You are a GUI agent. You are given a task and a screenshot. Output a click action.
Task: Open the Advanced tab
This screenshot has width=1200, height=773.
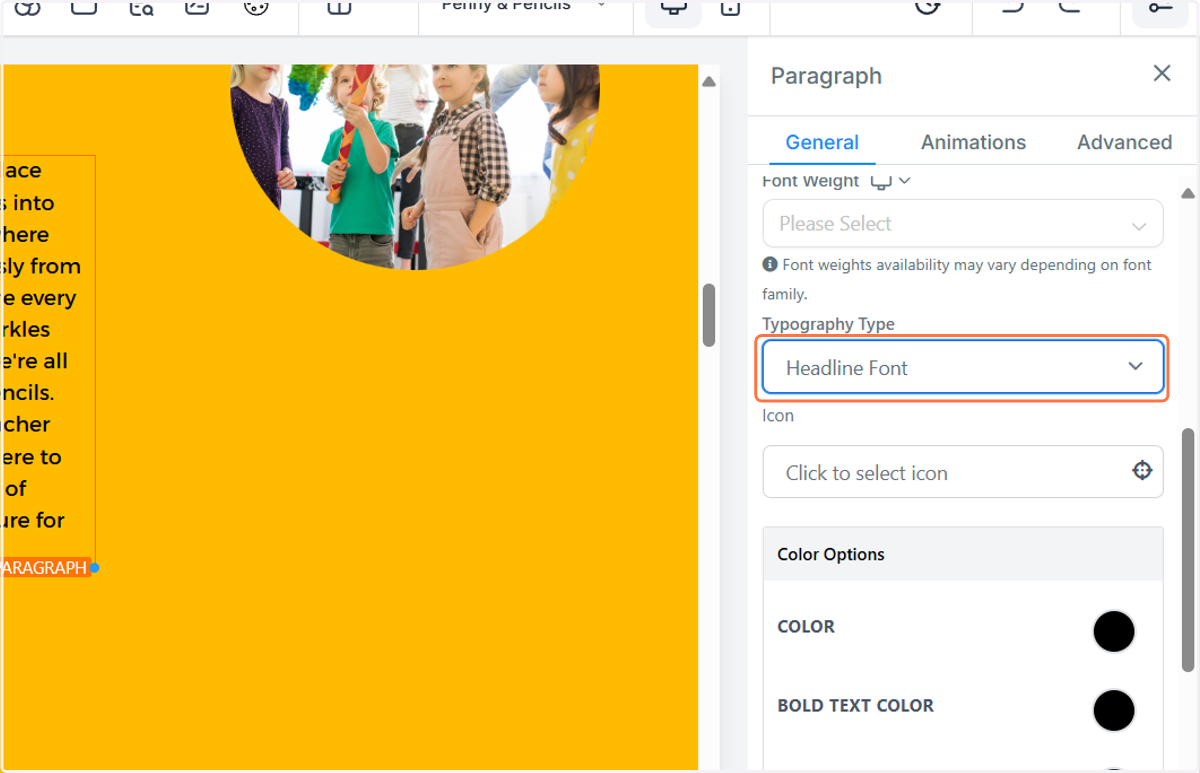point(1124,142)
